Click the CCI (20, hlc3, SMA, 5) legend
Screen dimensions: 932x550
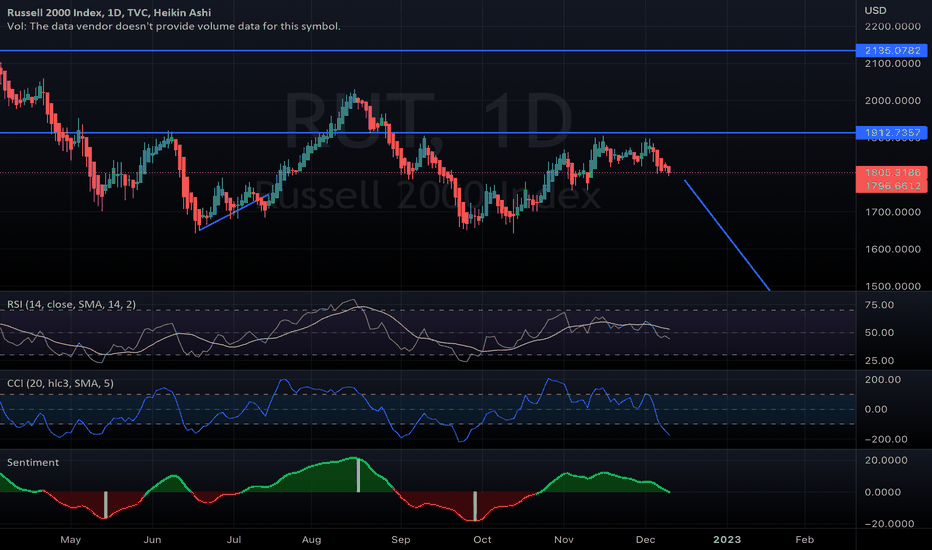click(60, 384)
